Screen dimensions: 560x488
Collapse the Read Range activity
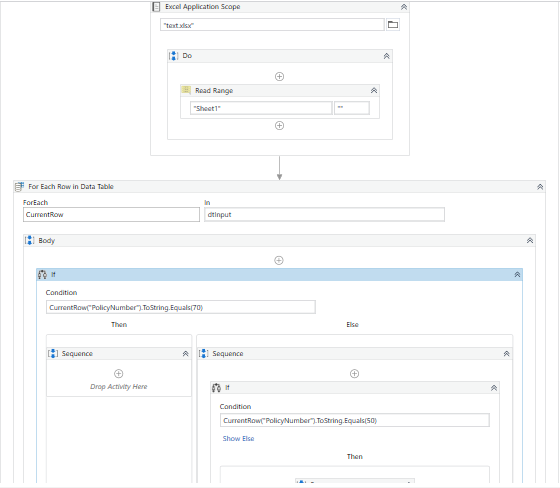point(374,90)
